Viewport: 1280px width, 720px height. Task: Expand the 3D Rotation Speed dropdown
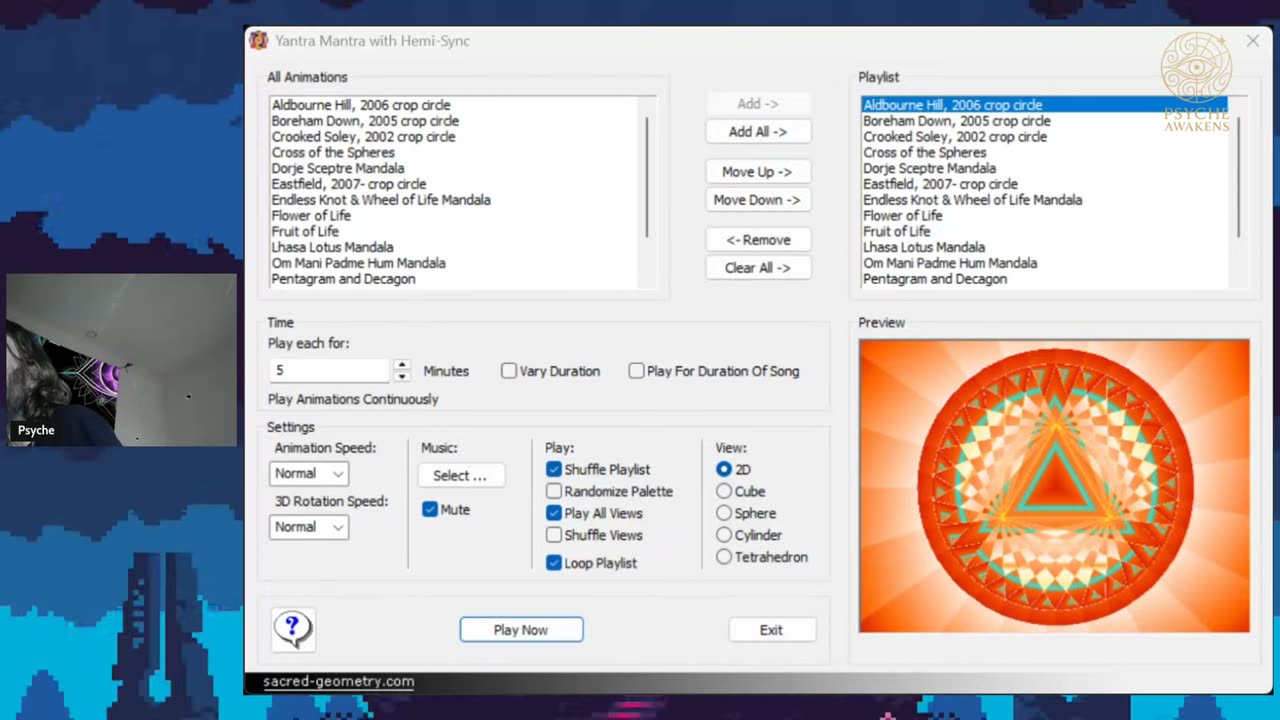(309, 527)
